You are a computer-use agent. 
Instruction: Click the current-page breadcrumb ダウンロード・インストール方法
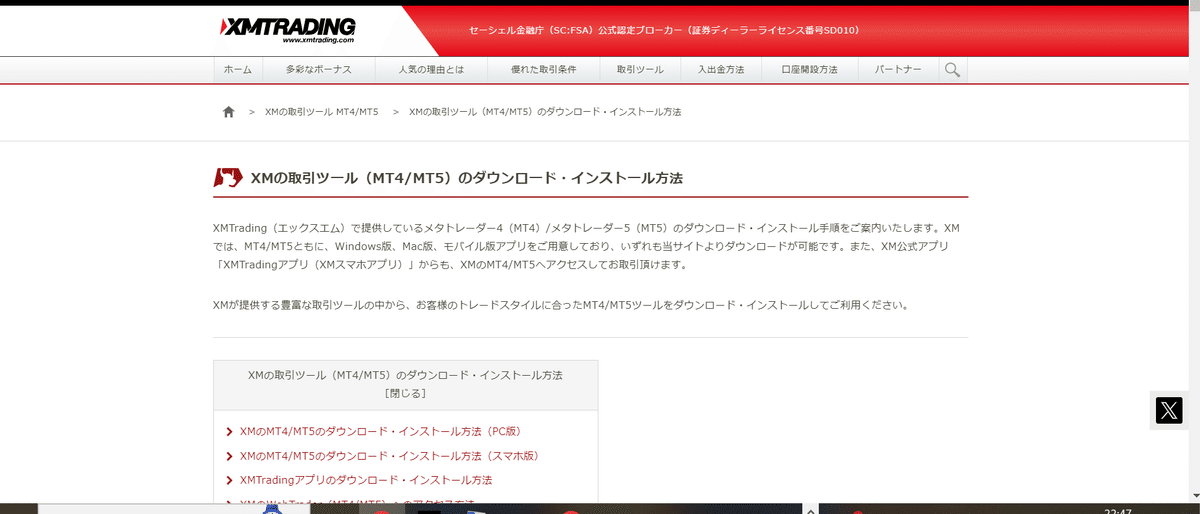545,112
